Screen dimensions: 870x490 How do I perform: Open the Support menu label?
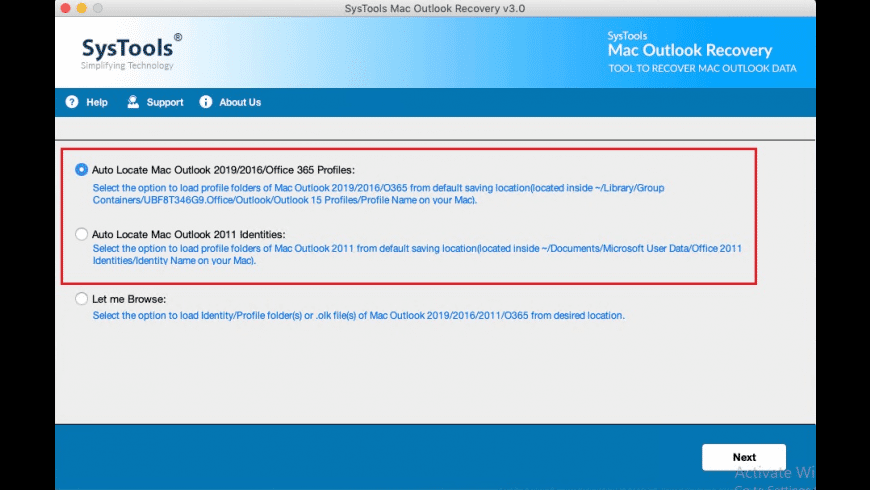click(165, 103)
